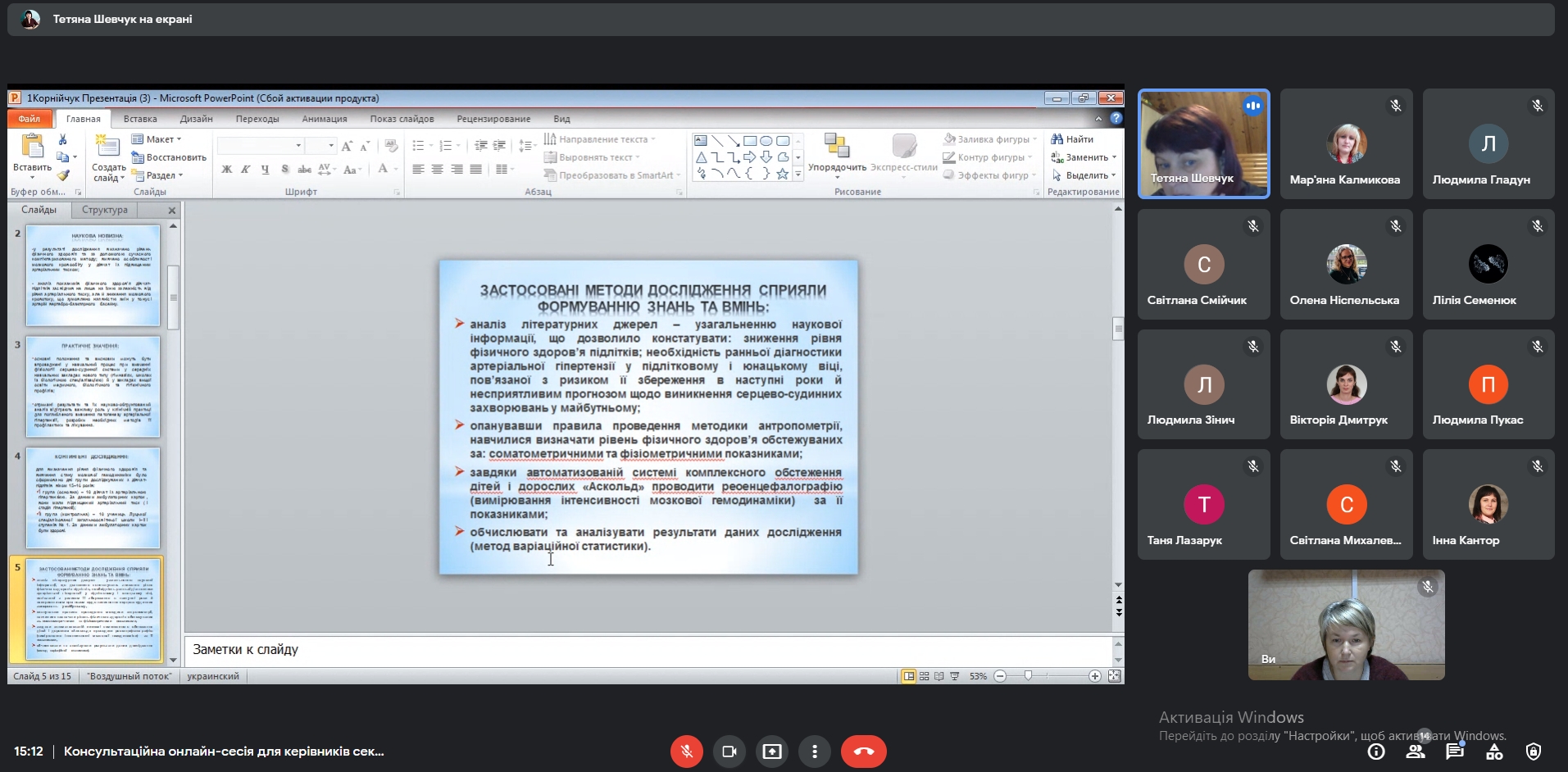Toggle bold formatting in Шрифт group
The width and height of the screenshot is (1568, 772).
tap(227, 170)
